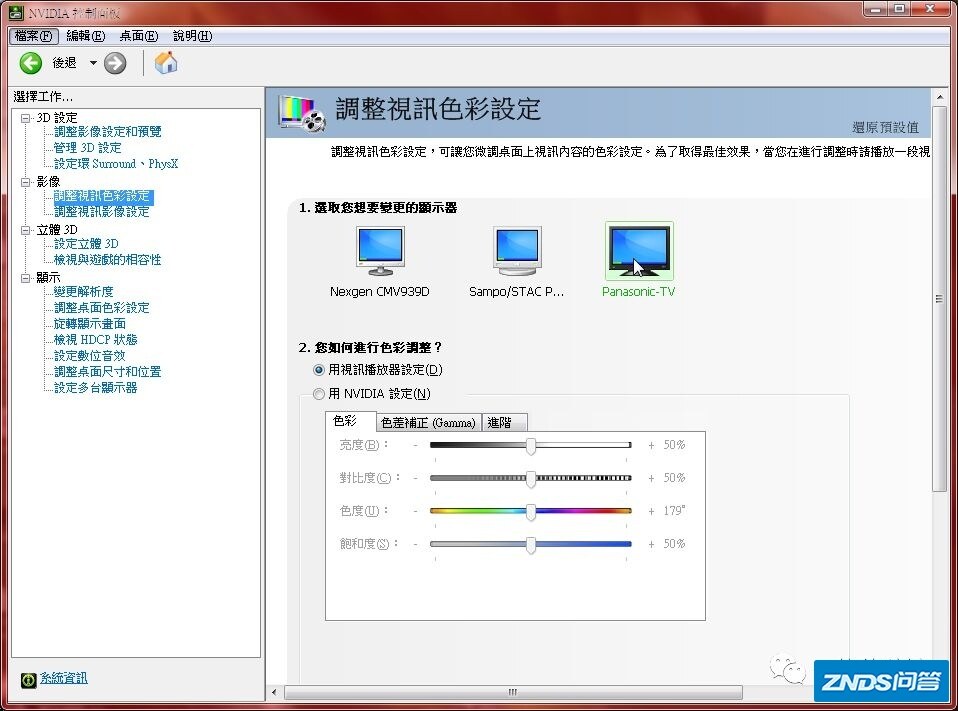Click the horizontal scrollbar left arrow
The image size is (958, 711).
coord(274,692)
